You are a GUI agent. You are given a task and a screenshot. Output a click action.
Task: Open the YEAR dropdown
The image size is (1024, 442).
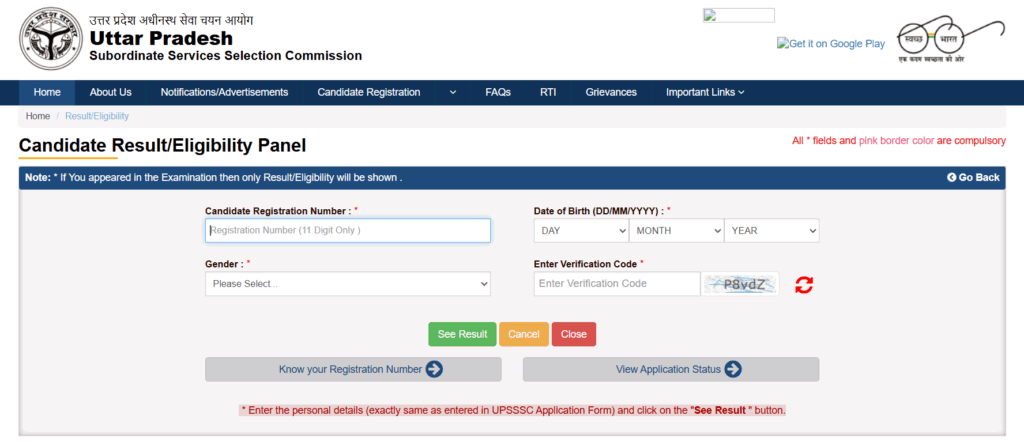(x=771, y=231)
